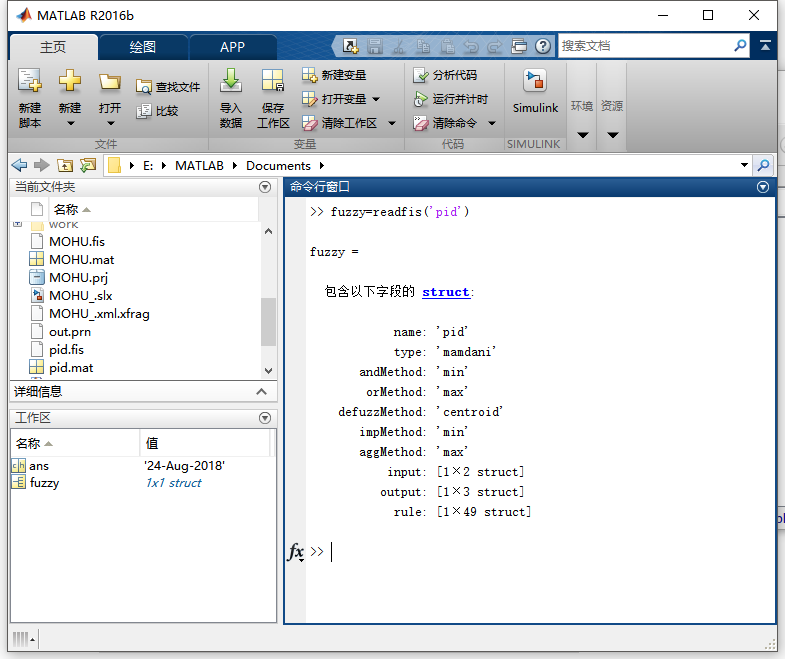Open the address bar path history dropdown
The height and width of the screenshot is (659, 785).
point(744,165)
